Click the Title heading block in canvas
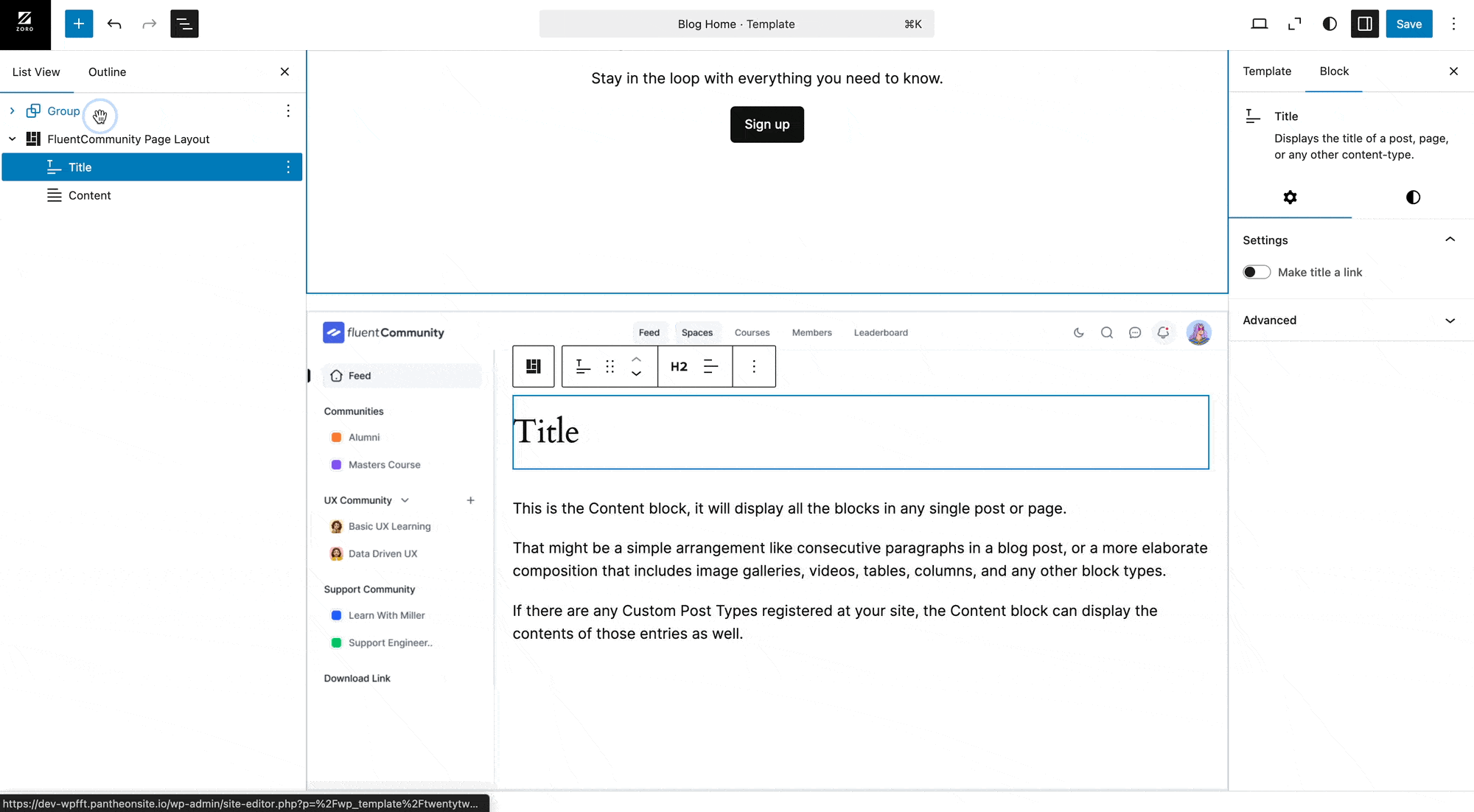This screenshot has height=812, width=1474. pos(860,432)
